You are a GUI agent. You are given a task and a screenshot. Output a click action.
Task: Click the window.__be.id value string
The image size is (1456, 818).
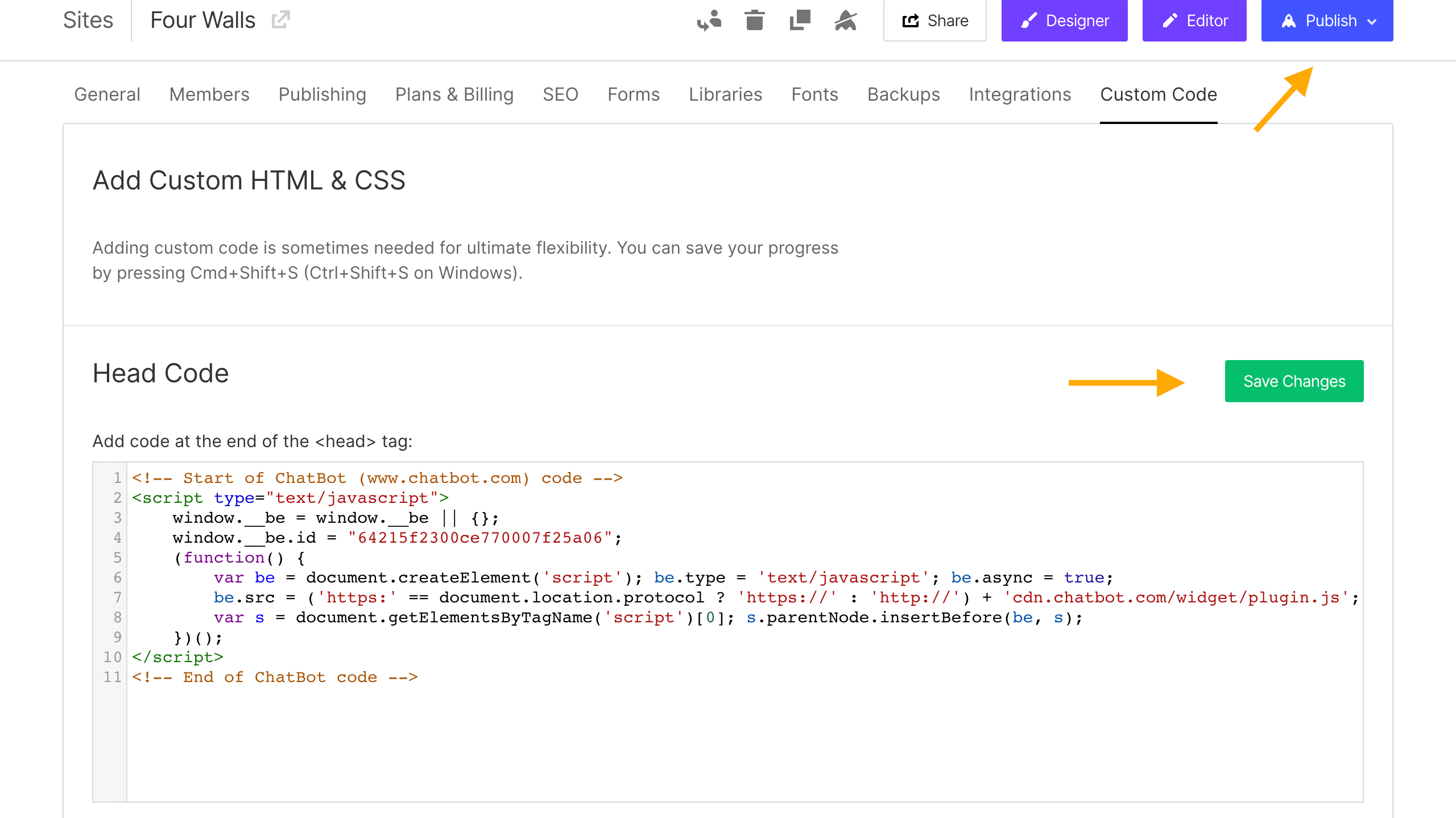coord(480,538)
